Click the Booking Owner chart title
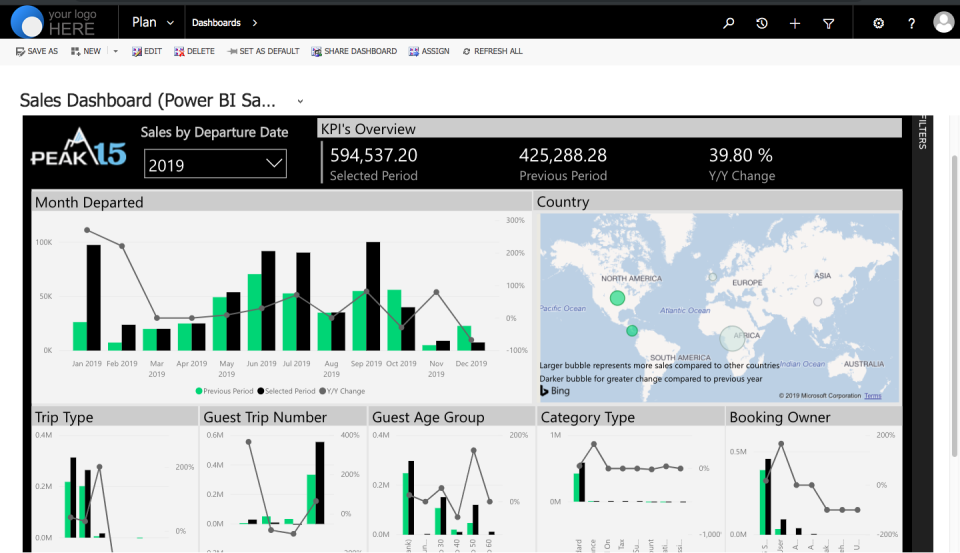The height and width of the screenshot is (553, 960). click(x=779, y=417)
